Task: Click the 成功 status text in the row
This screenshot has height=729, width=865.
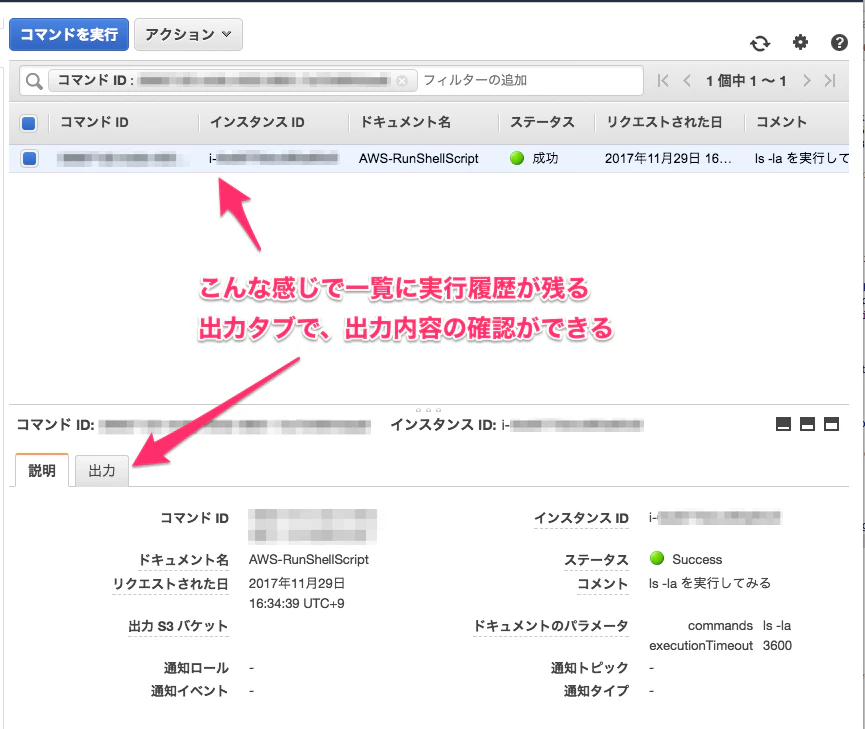Action: [545, 158]
